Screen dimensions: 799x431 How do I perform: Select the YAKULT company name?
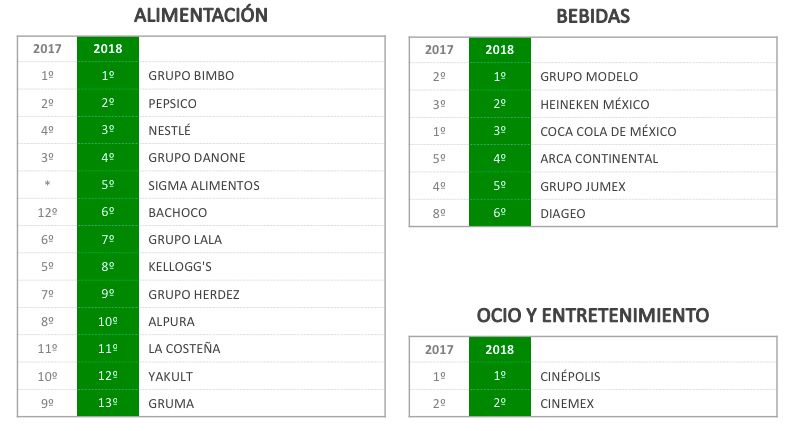point(170,376)
